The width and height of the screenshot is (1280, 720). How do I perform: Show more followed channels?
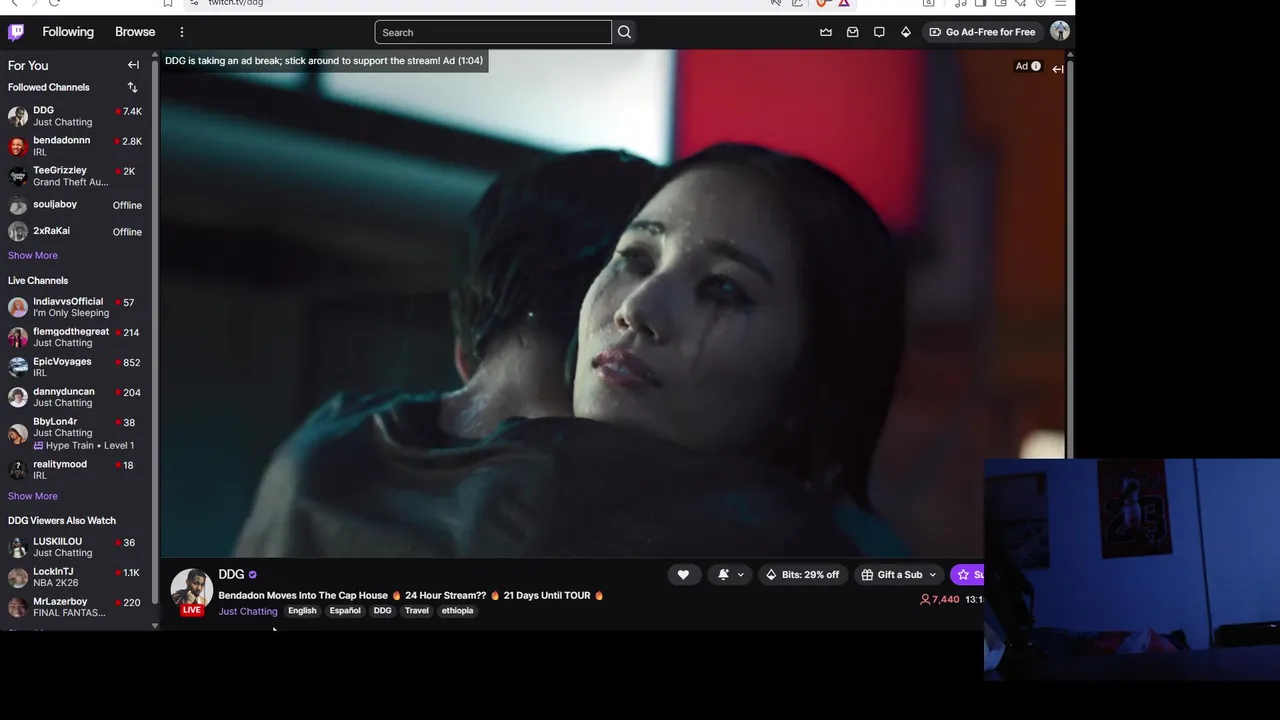click(x=33, y=255)
